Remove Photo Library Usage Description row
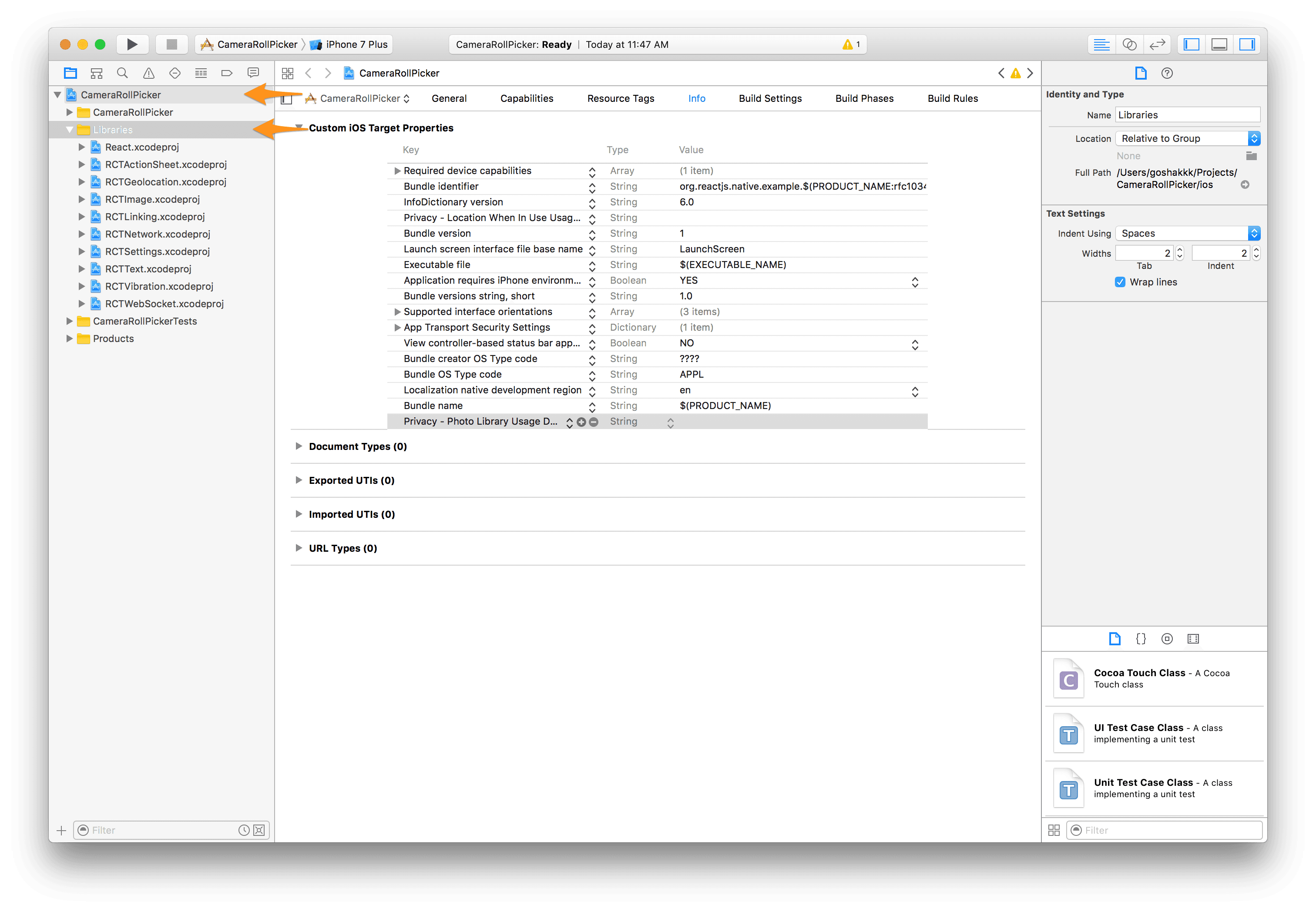This screenshot has height=912, width=1316. point(594,422)
